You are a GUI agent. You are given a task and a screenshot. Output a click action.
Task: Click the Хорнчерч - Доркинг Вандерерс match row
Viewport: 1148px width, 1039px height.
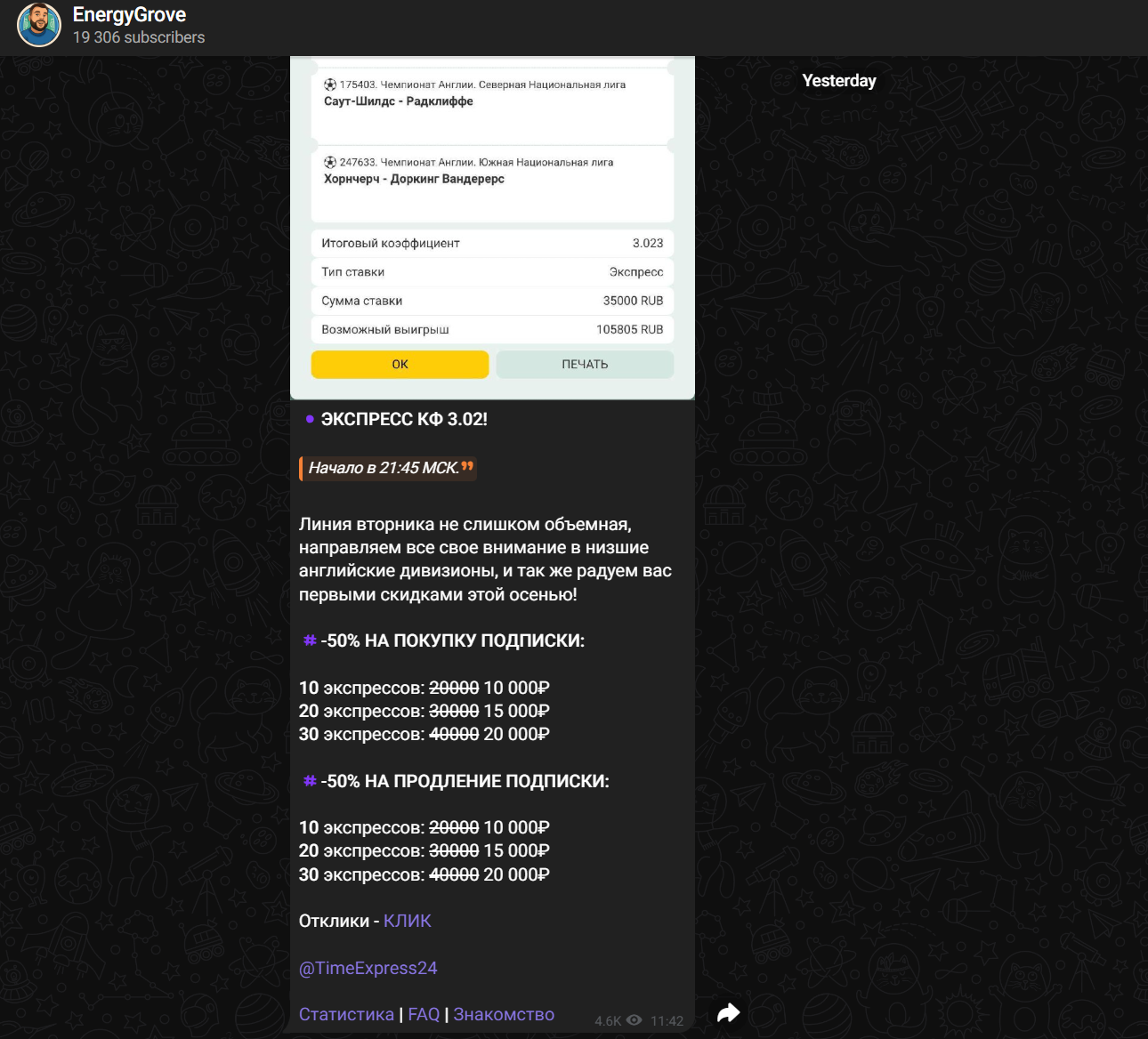point(492,183)
